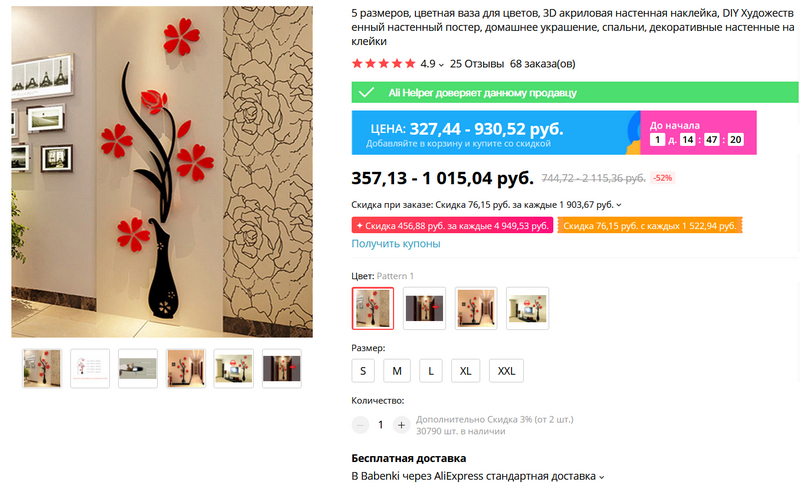The height and width of the screenshot is (487, 800).
Task: Show the last dark hallway gallery thumbnail
Action: (x=282, y=368)
